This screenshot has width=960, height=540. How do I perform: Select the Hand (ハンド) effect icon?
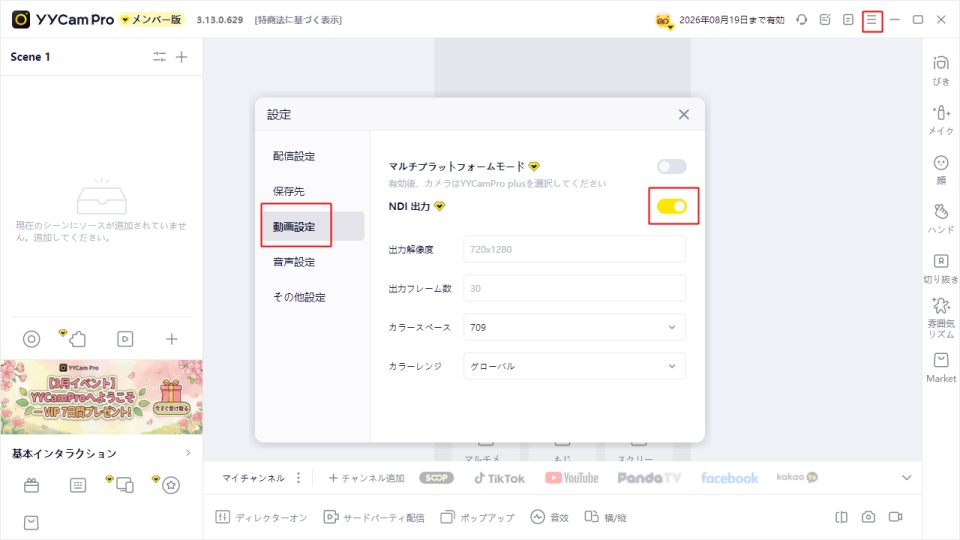[x=940, y=217]
